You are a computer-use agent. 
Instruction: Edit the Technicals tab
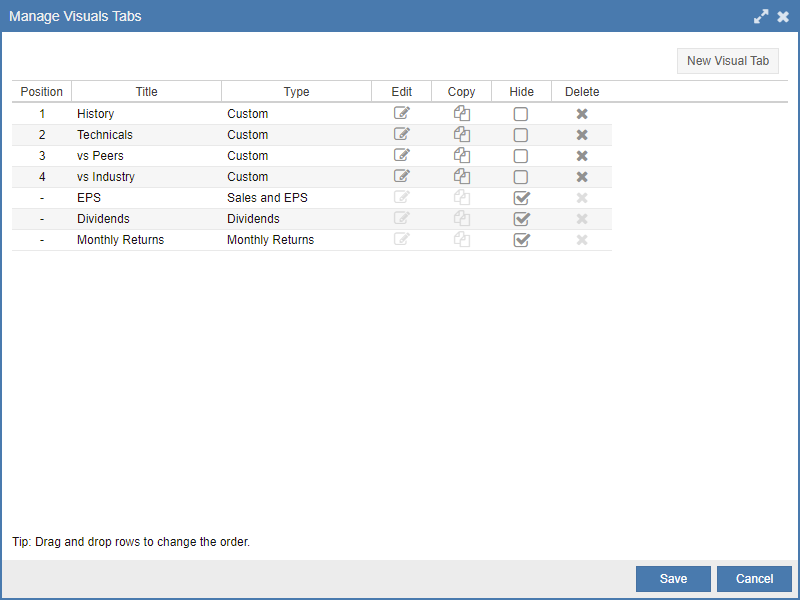coord(402,134)
